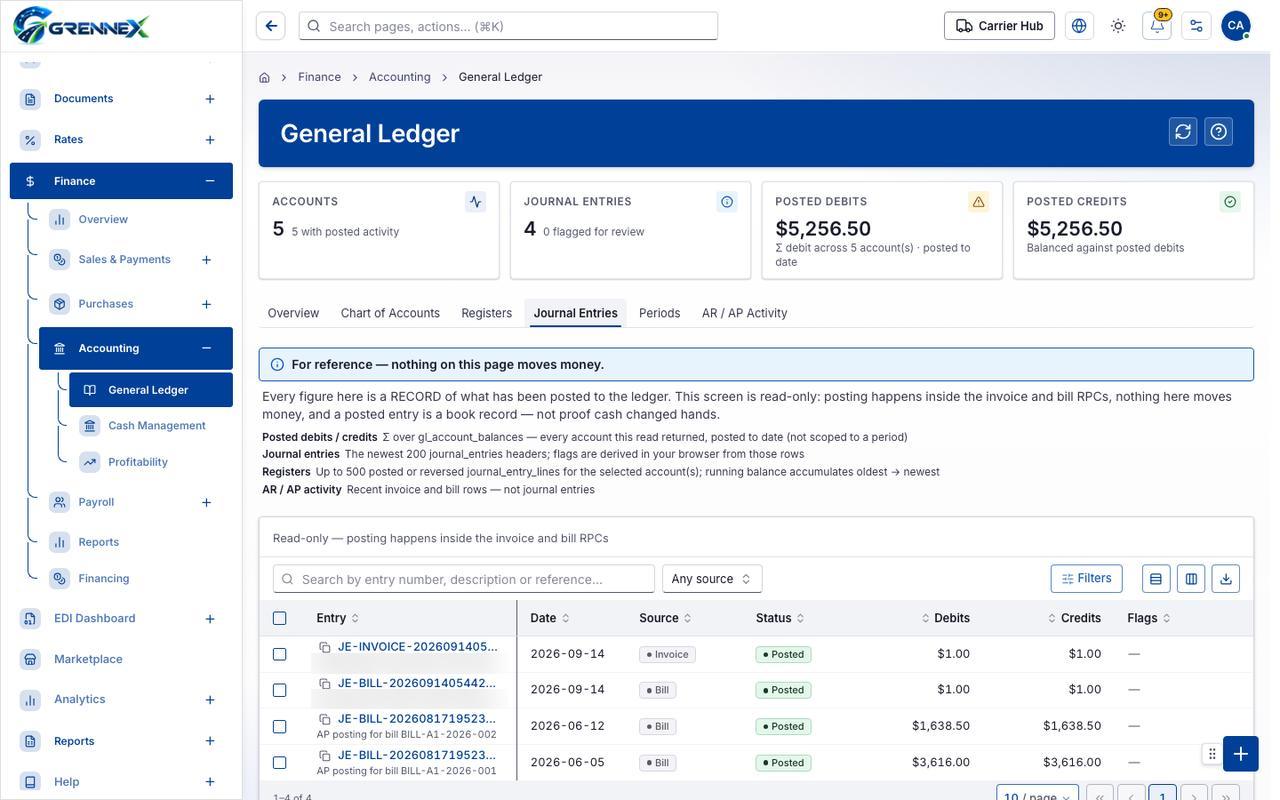Check the JE-BILL-2026091405442 row checkbox
1280x800 pixels.
coord(279,690)
